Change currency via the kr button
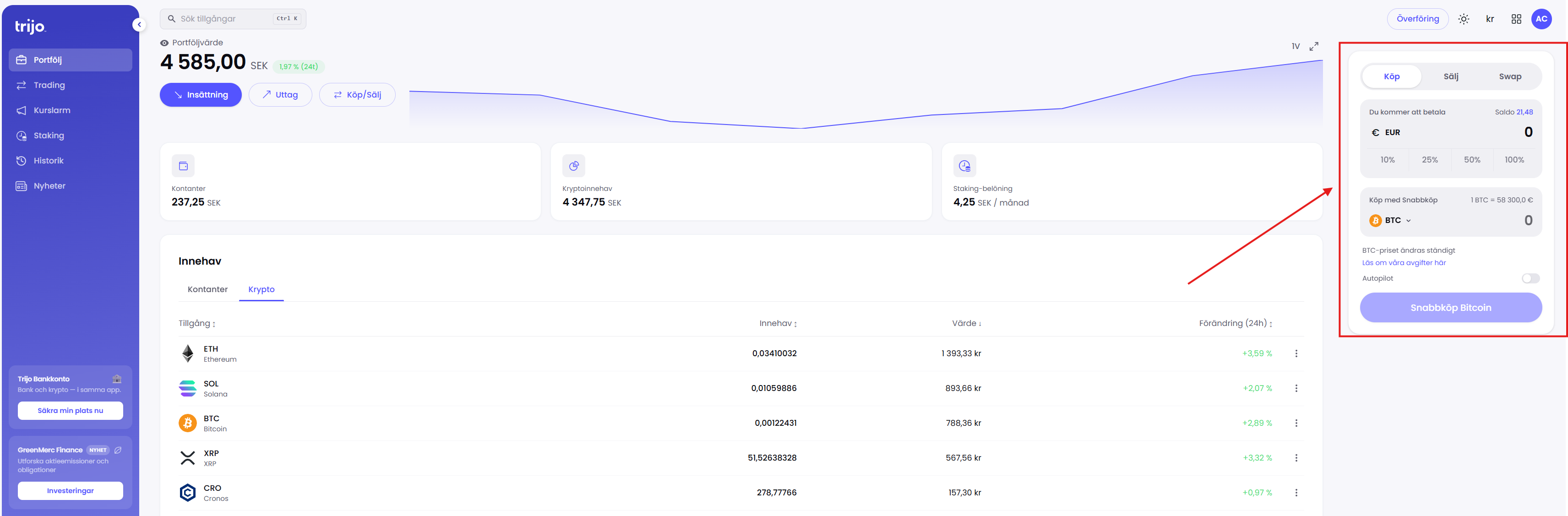The height and width of the screenshot is (516, 1568). [x=1490, y=19]
